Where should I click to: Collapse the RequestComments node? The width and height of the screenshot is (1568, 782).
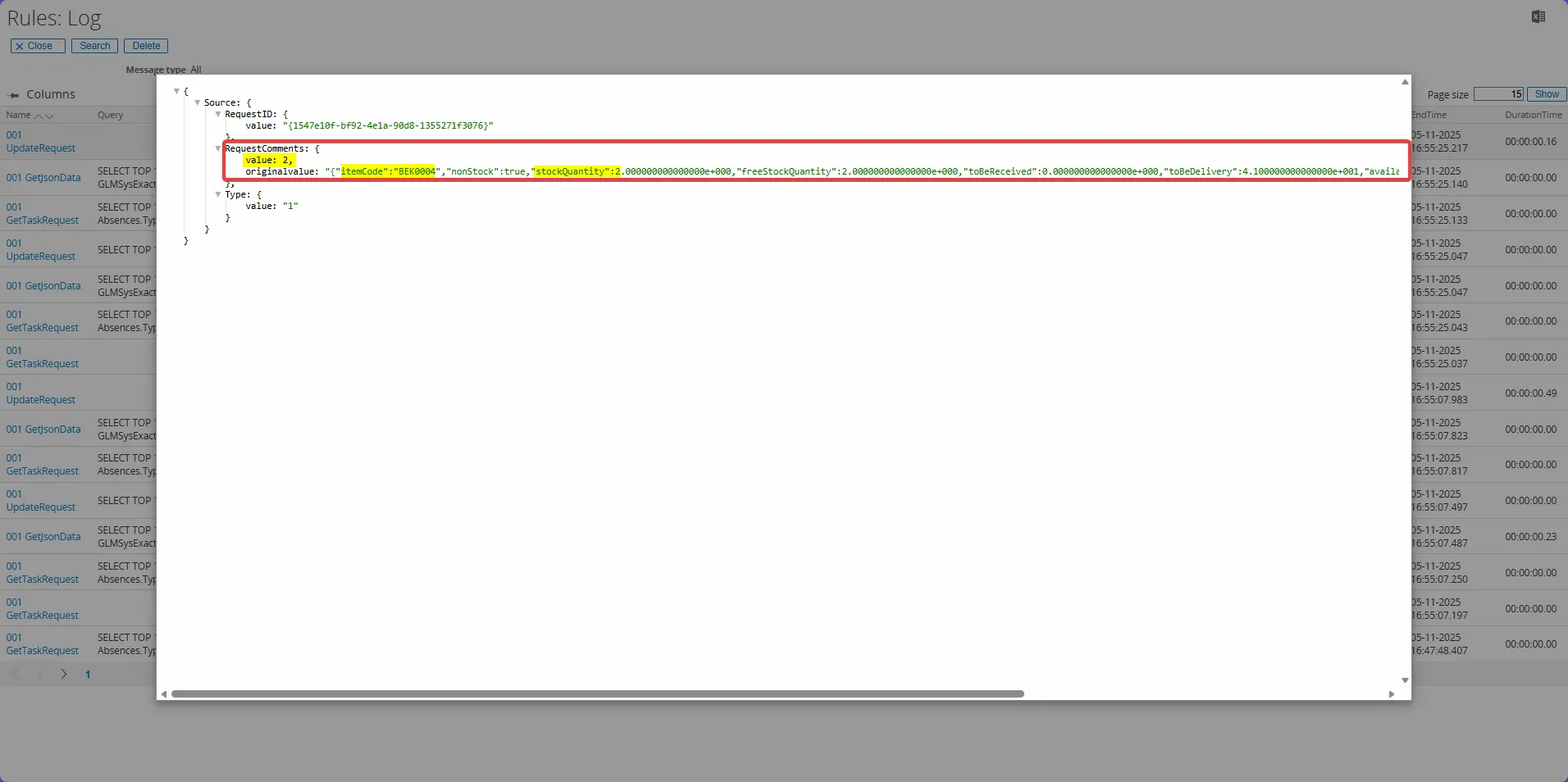[x=217, y=149]
